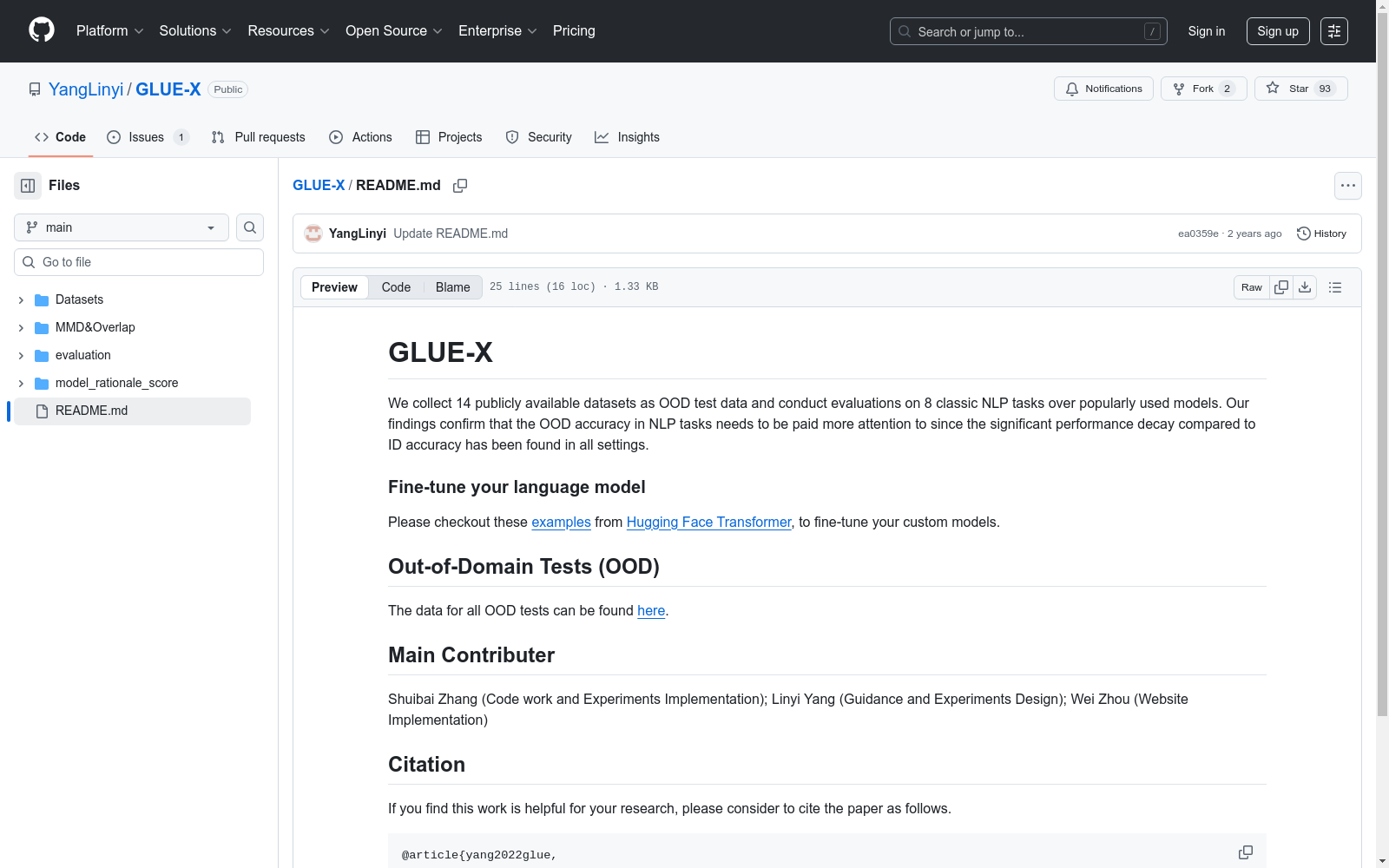Open the document outline icon
Screen dimensions: 1389x868
tap(1335, 287)
